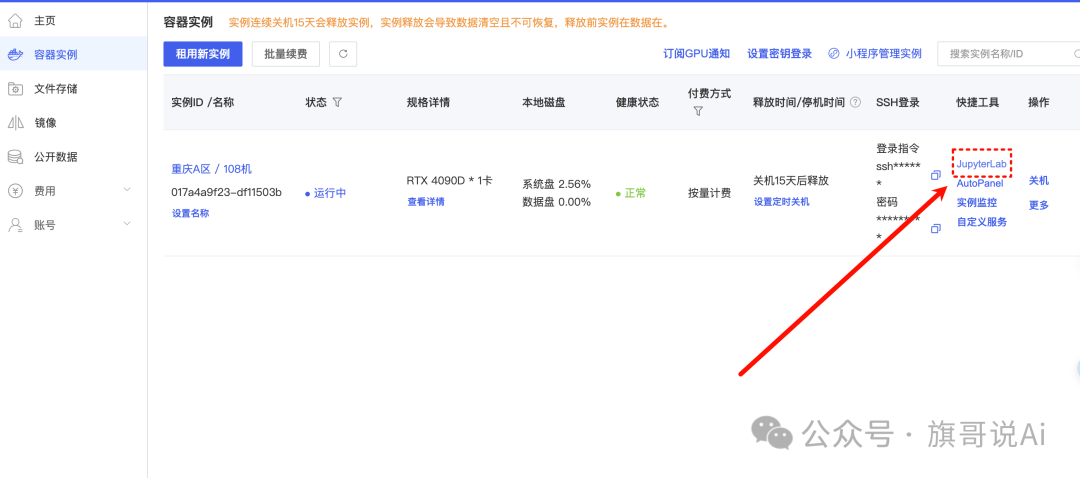Click the 批量续费 button

(x=286, y=54)
